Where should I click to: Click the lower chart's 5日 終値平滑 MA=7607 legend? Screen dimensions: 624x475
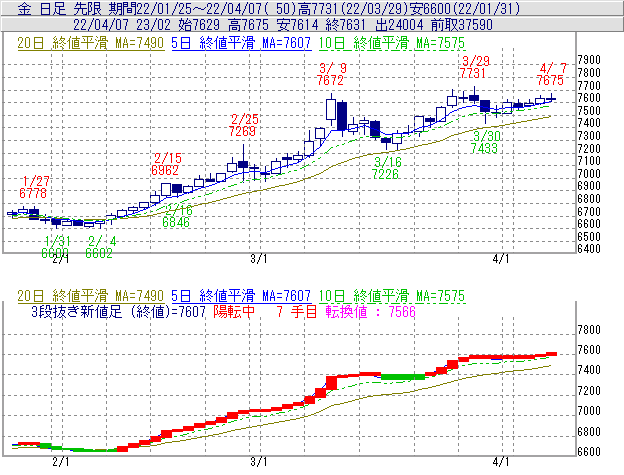click(x=241, y=296)
